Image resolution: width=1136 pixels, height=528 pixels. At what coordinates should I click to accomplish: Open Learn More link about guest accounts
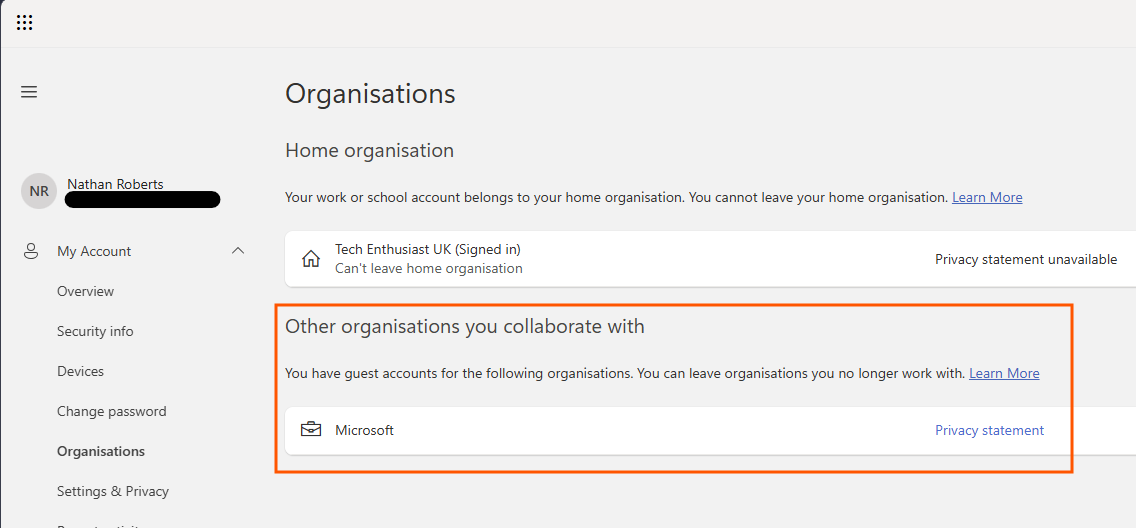tap(1004, 373)
